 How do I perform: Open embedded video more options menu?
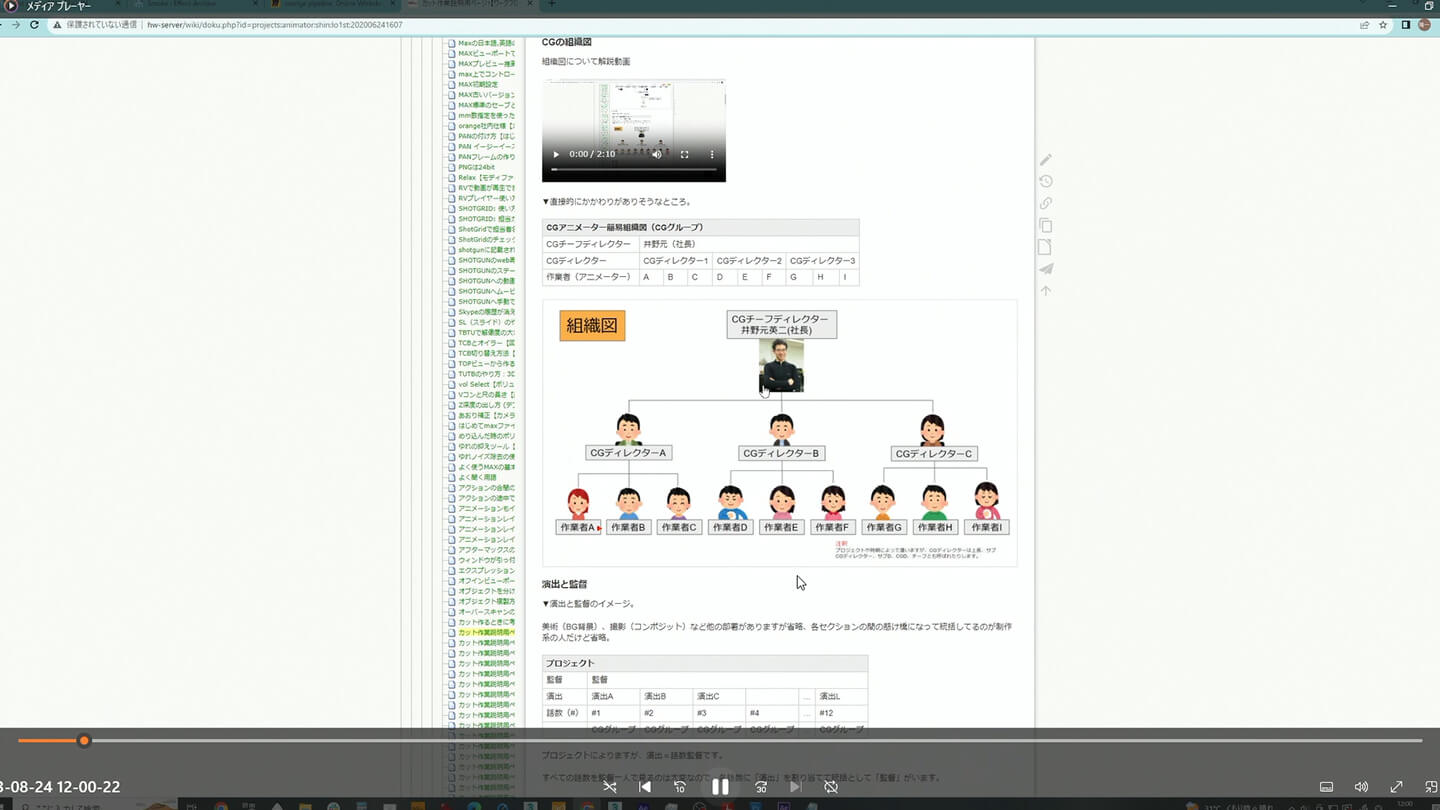pyautogui.click(x=712, y=154)
